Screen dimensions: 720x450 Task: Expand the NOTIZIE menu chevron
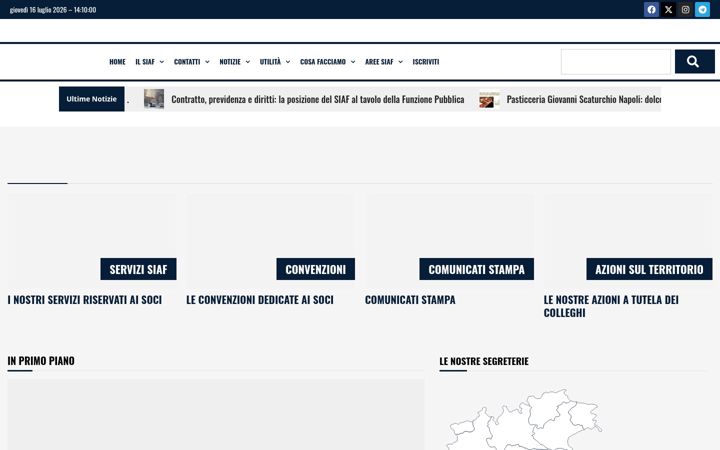pyautogui.click(x=248, y=62)
